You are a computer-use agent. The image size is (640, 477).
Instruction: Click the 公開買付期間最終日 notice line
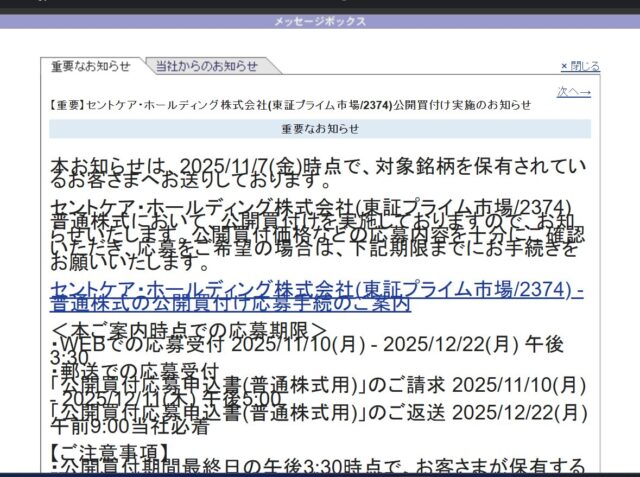click(x=320, y=466)
